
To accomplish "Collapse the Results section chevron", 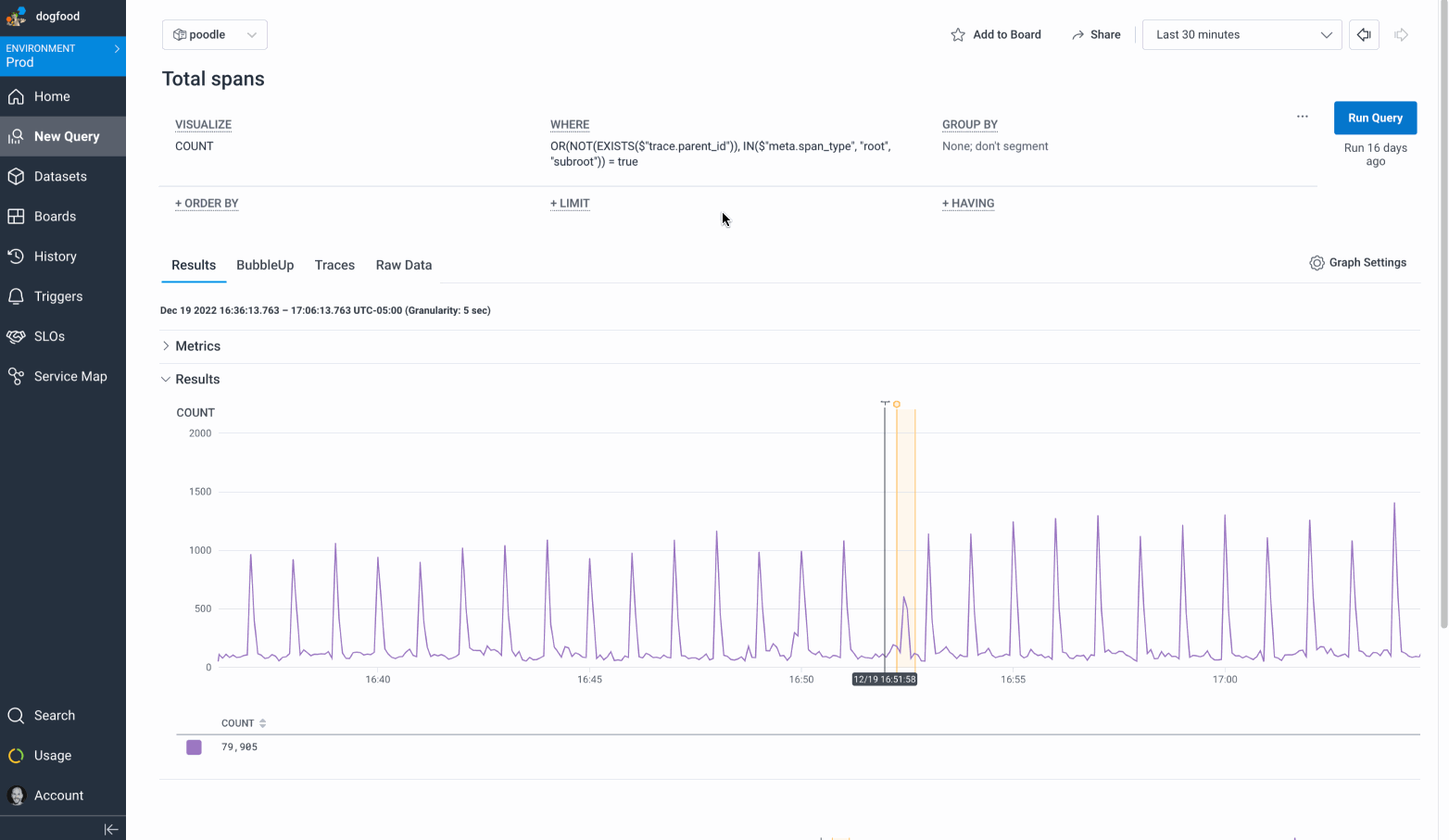I will [166, 379].
